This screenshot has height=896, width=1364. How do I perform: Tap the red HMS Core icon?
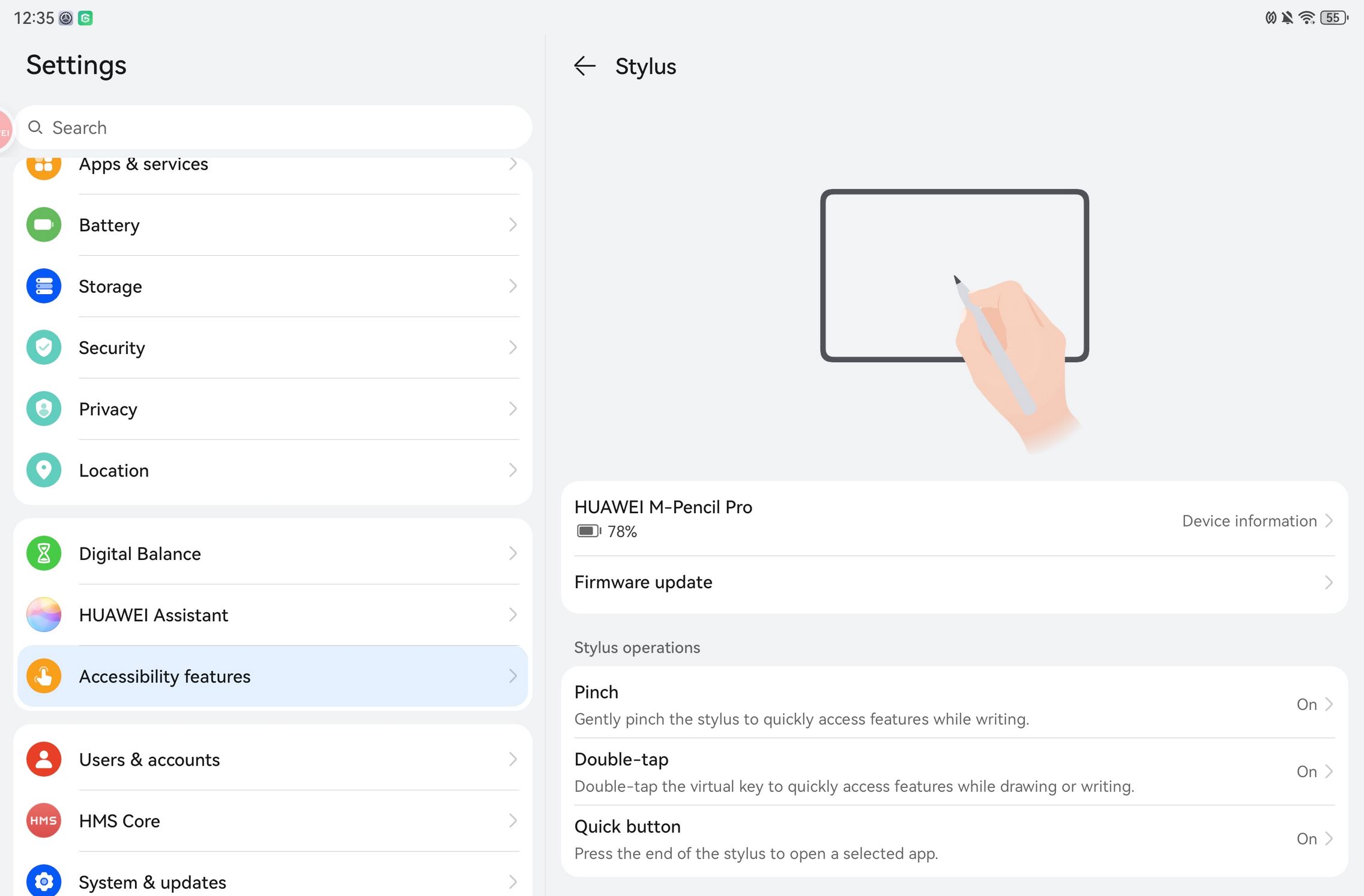[x=44, y=820]
